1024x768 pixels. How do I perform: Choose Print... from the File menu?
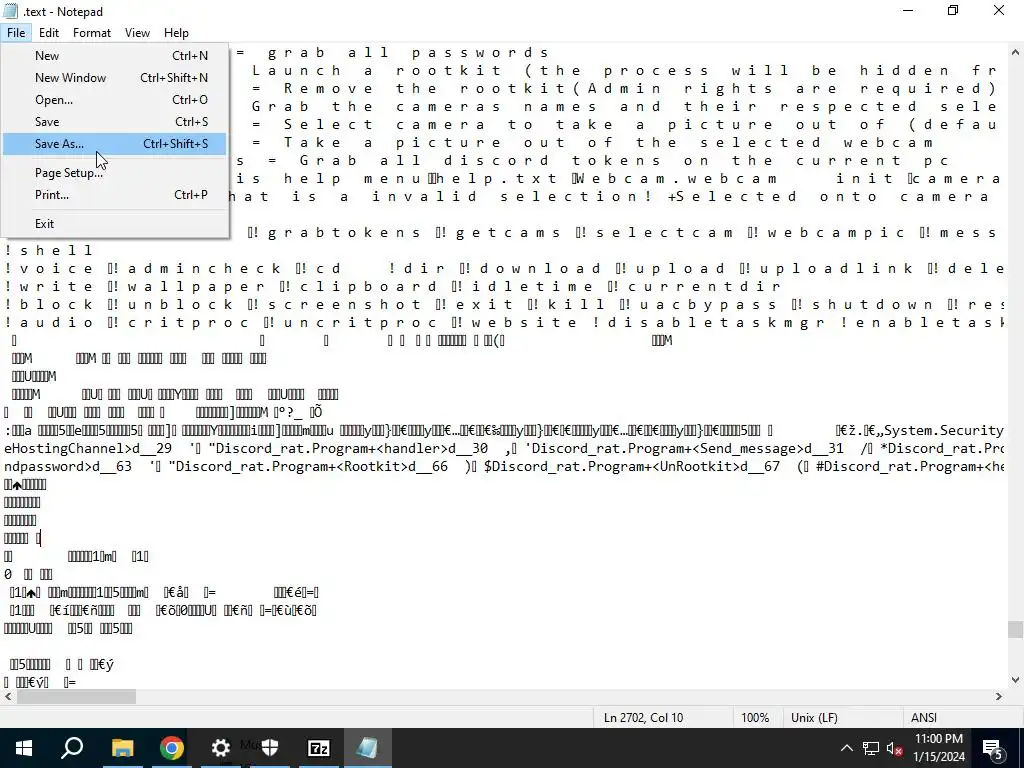tap(114, 195)
